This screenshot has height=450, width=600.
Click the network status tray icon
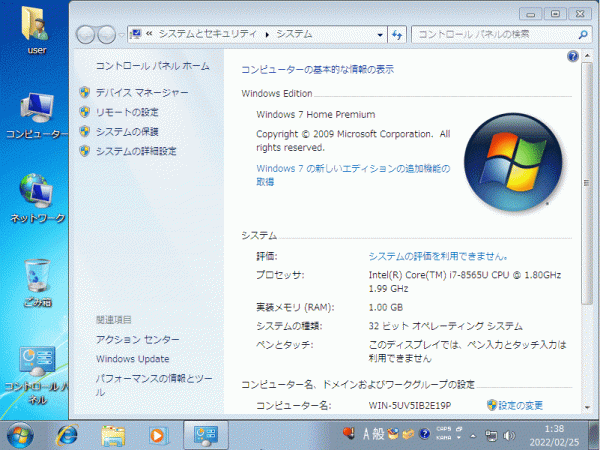point(491,436)
